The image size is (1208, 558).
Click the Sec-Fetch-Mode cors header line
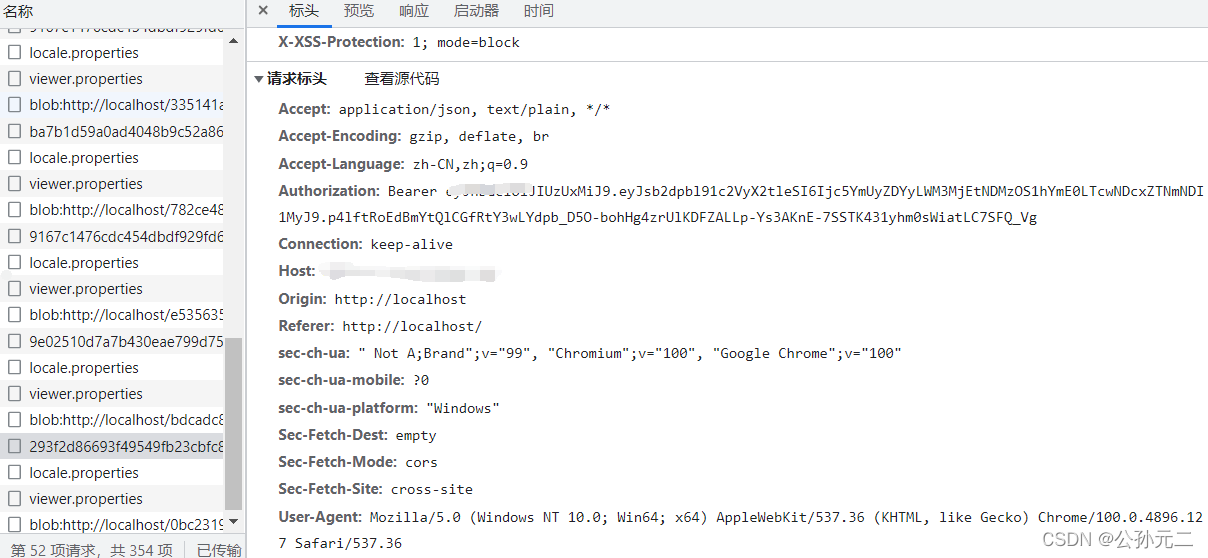(x=358, y=462)
